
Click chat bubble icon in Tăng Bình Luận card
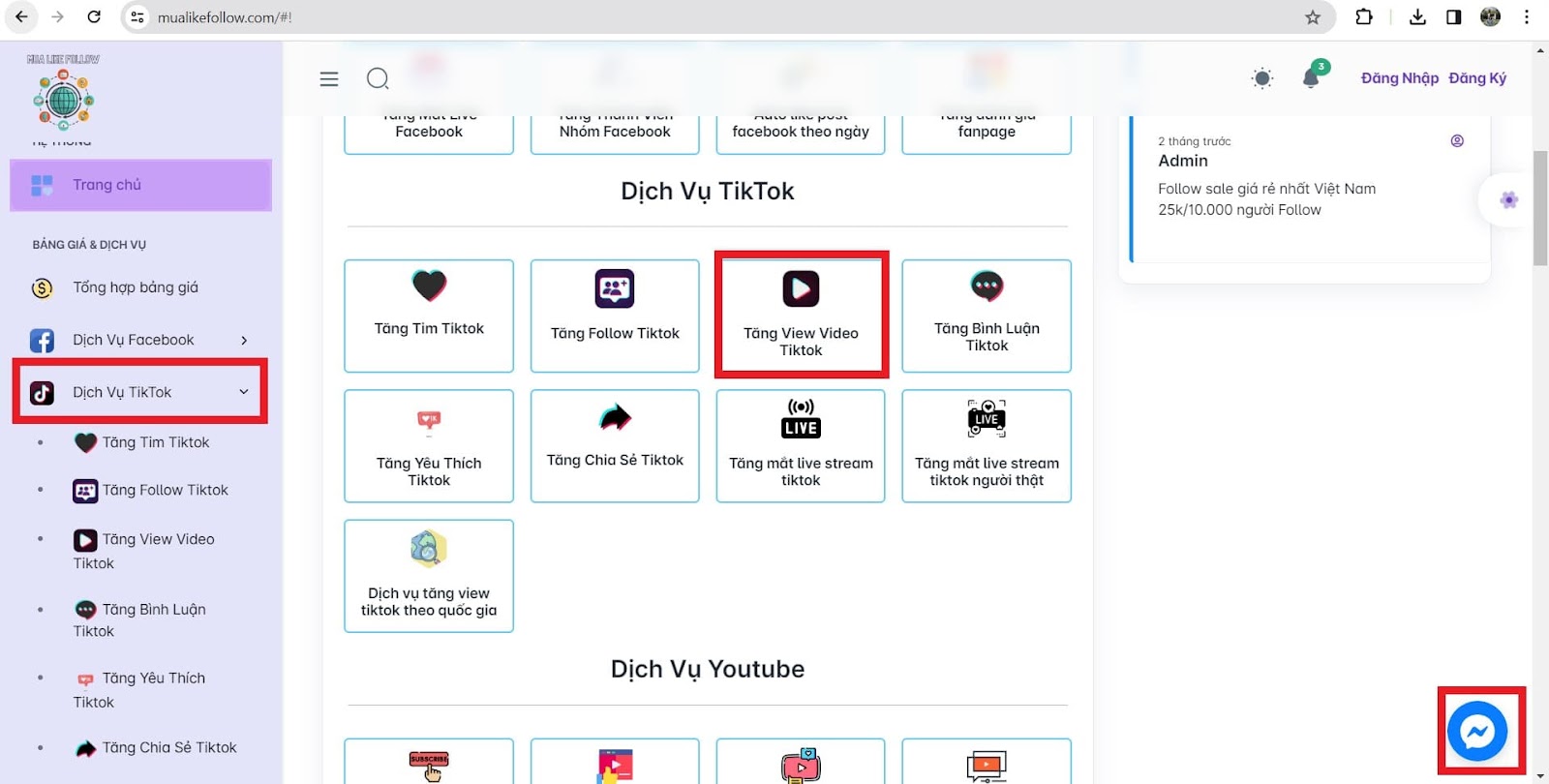[x=987, y=286]
